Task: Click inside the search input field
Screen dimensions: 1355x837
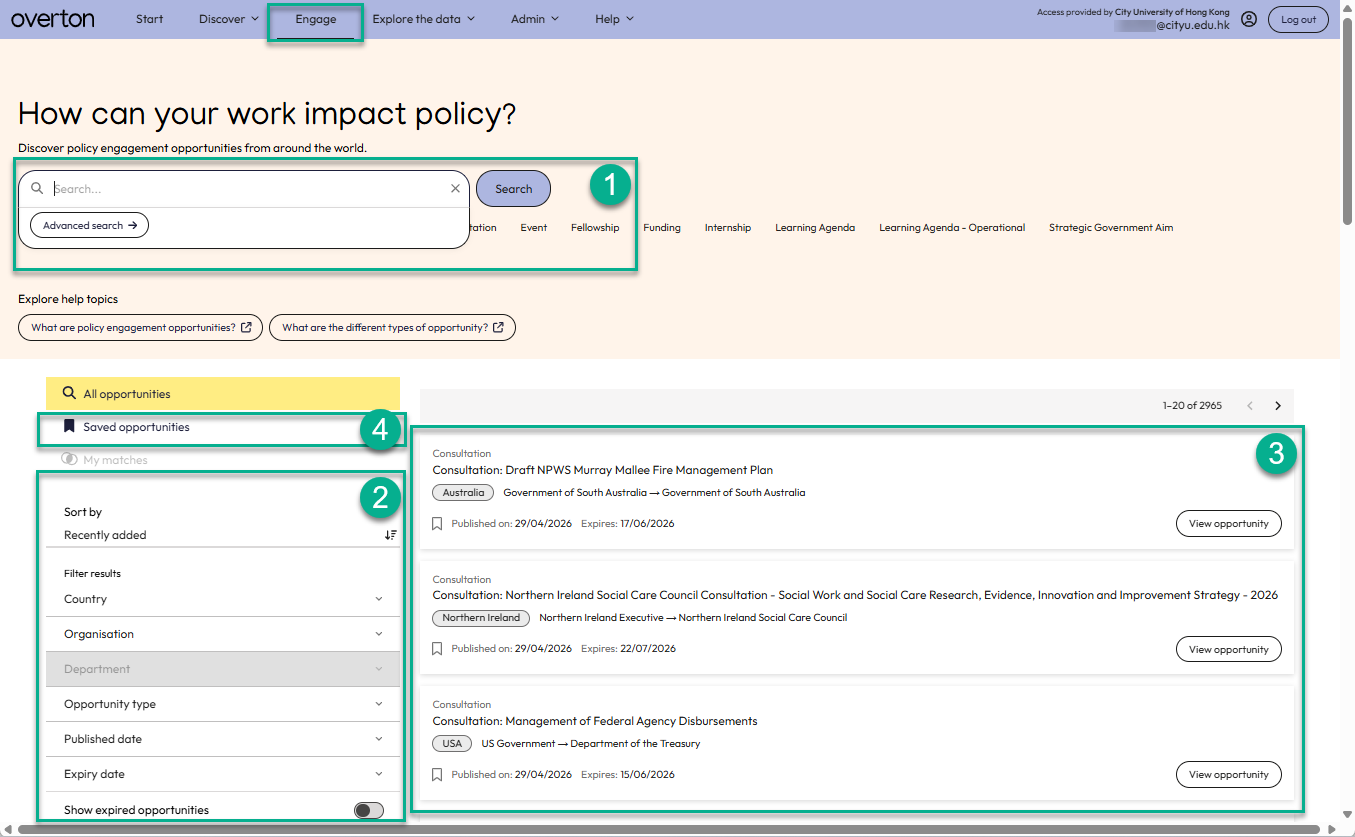Action: (x=248, y=188)
